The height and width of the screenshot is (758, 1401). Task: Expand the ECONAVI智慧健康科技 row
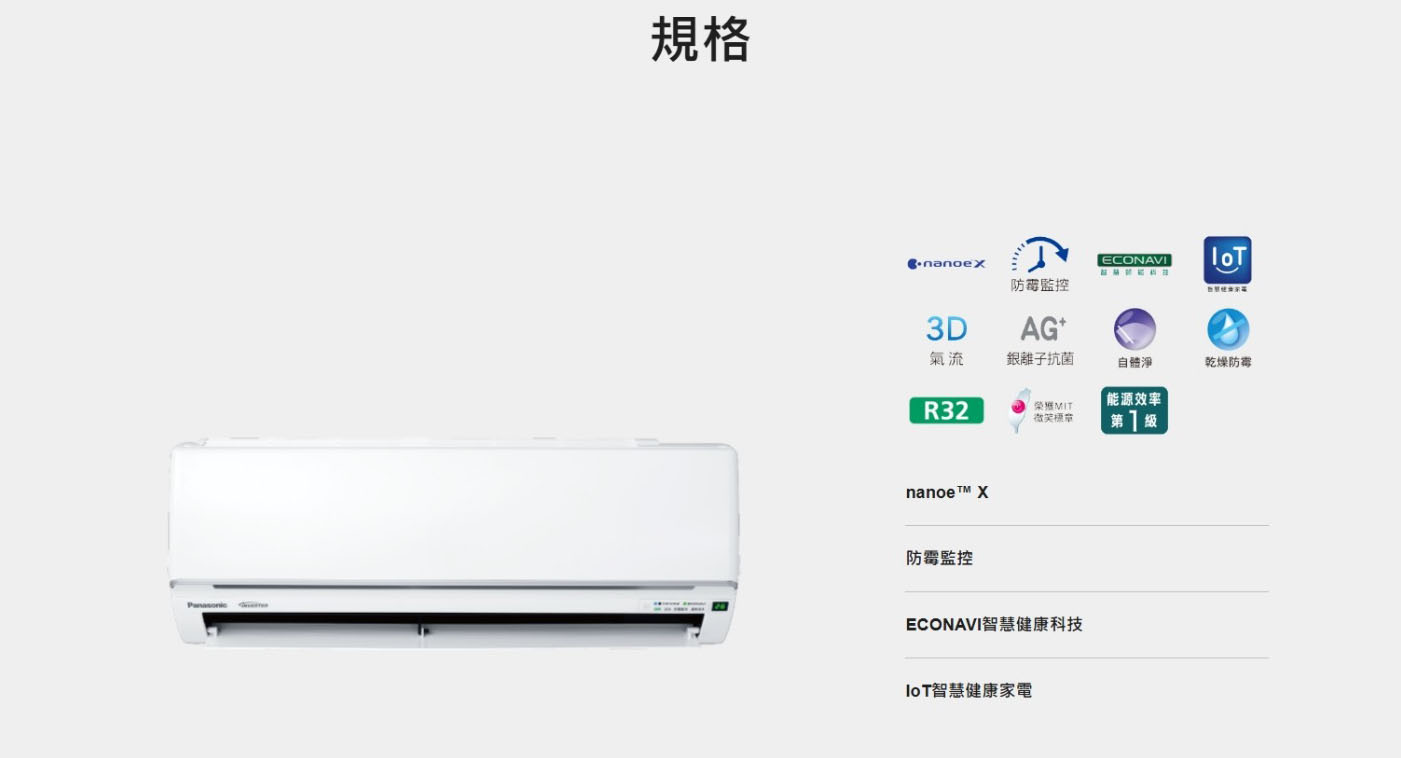pos(1086,625)
